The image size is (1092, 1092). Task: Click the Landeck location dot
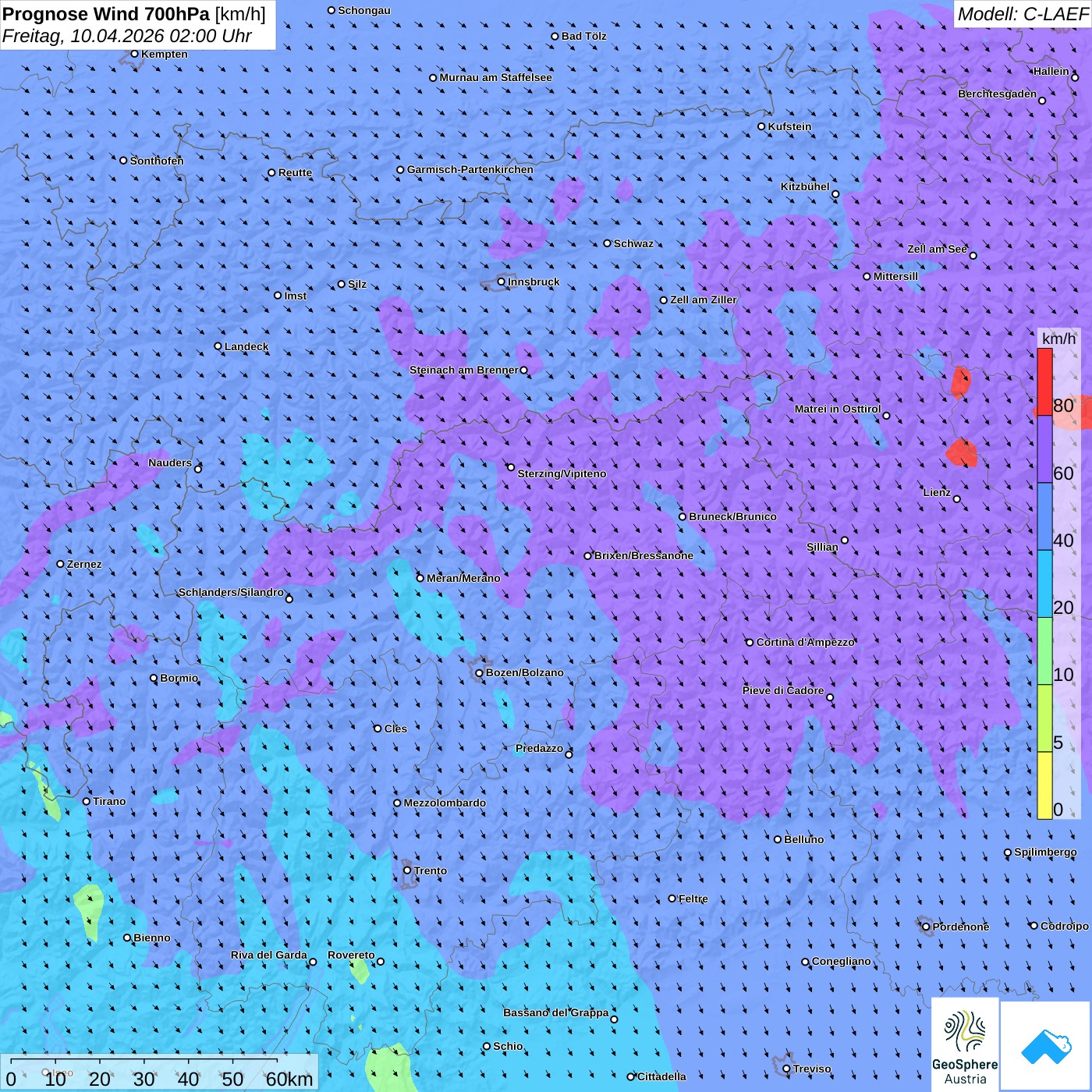tap(218, 346)
